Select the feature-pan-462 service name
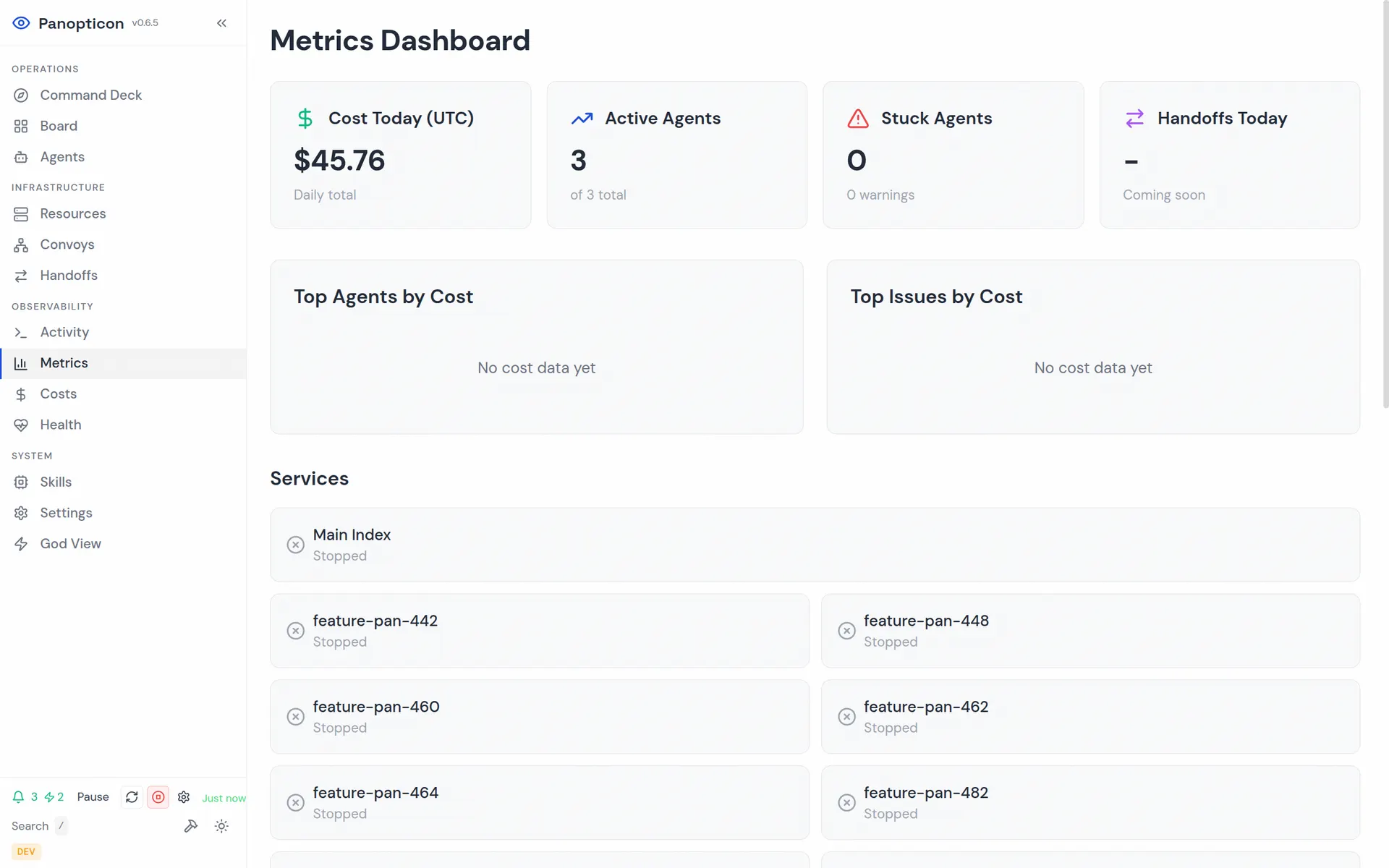 tap(926, 707)
